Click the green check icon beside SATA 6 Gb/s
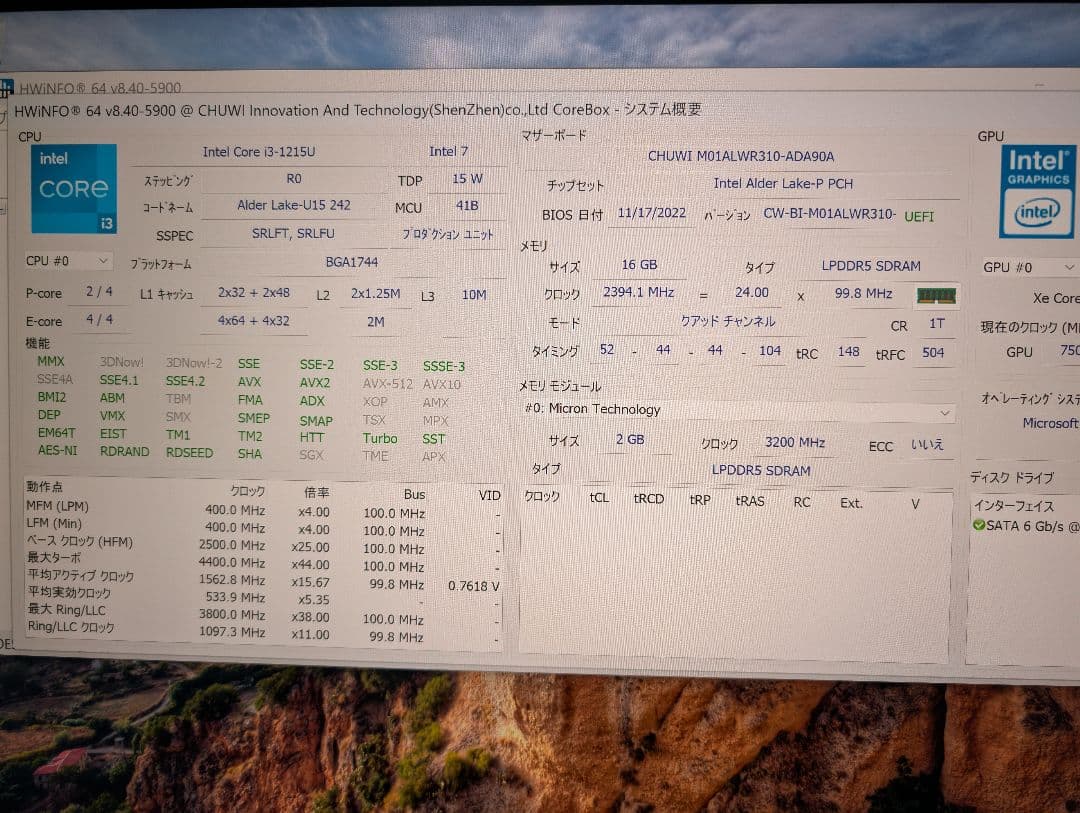This screenshot has height=813, width=1080. click(977, 526)
